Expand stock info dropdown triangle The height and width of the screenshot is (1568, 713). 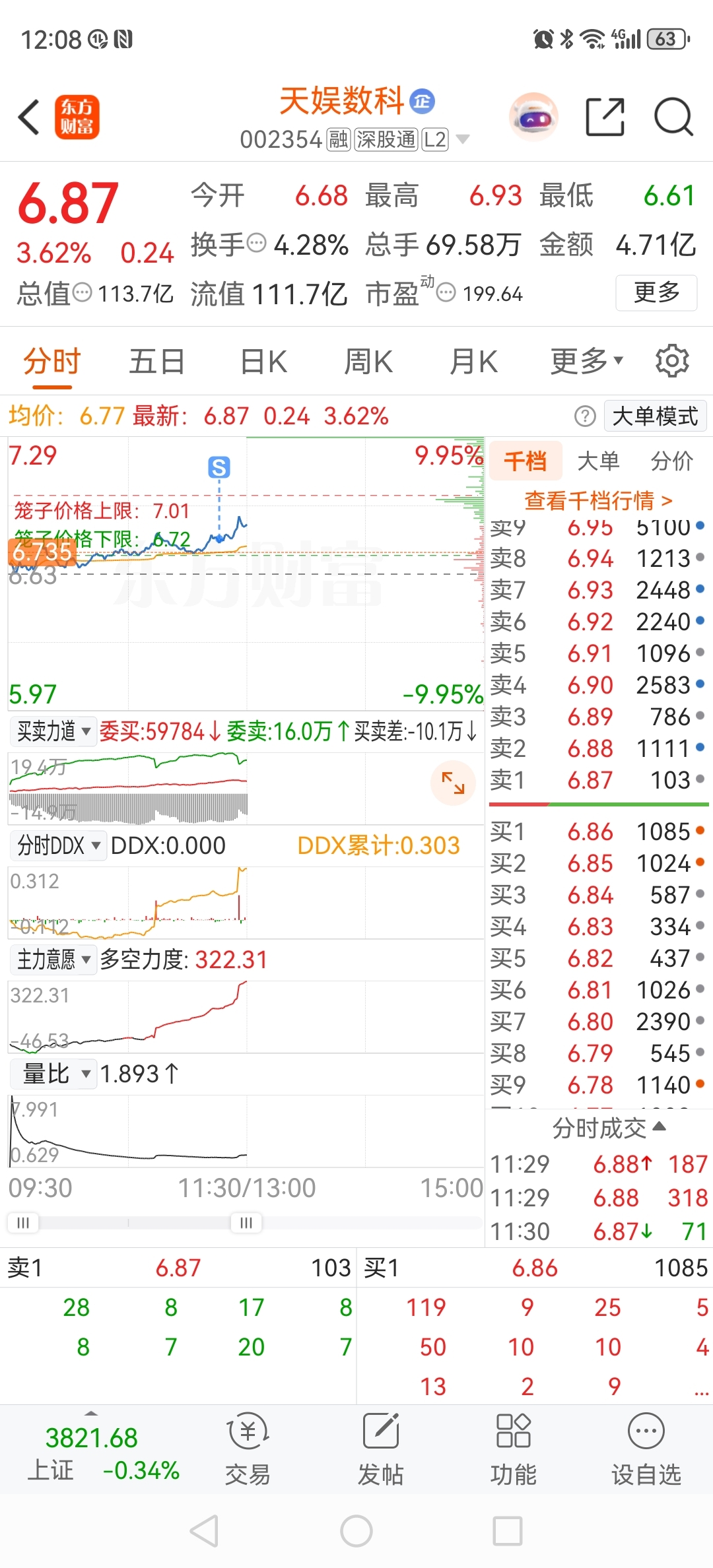(x=463, y=139)
